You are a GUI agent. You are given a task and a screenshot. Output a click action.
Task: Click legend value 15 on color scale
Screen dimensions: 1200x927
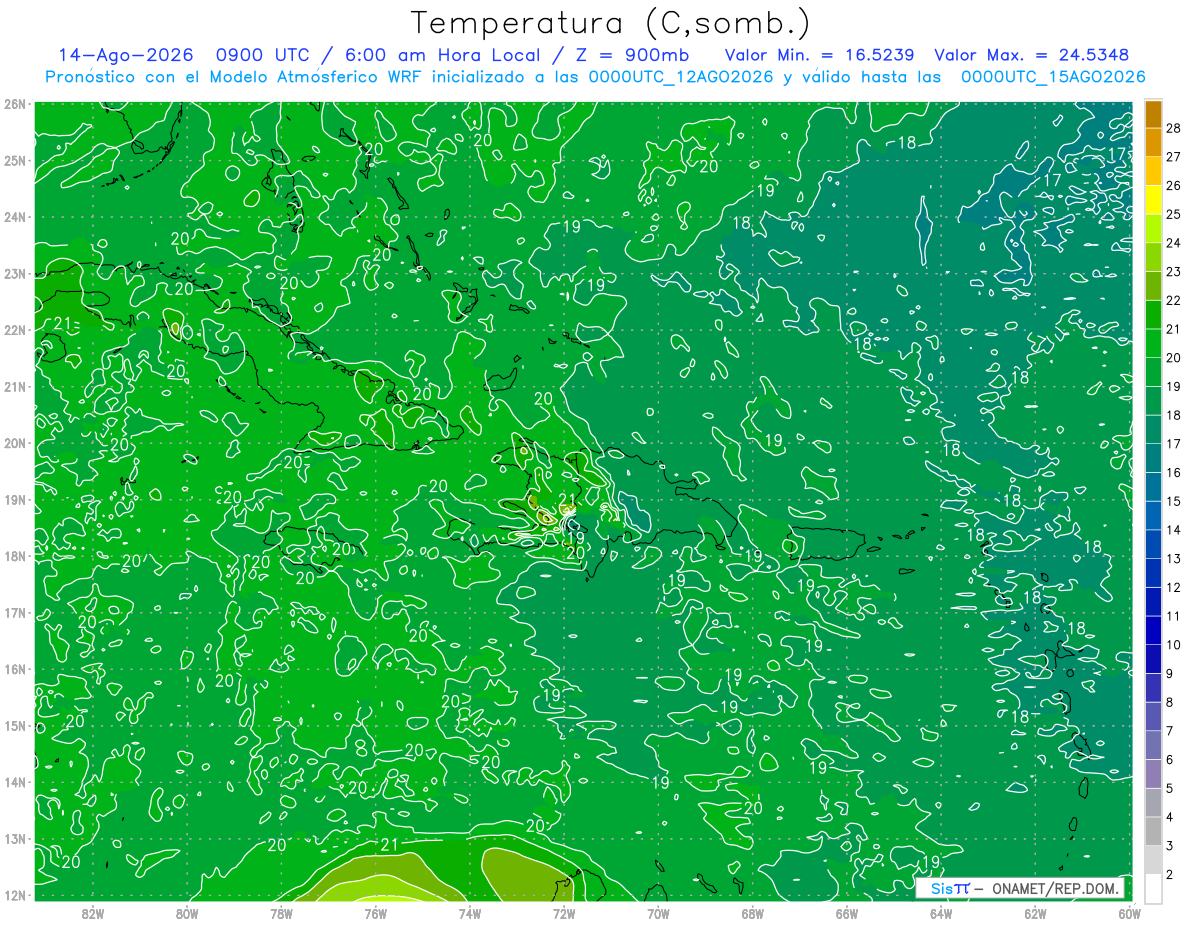1172,501
